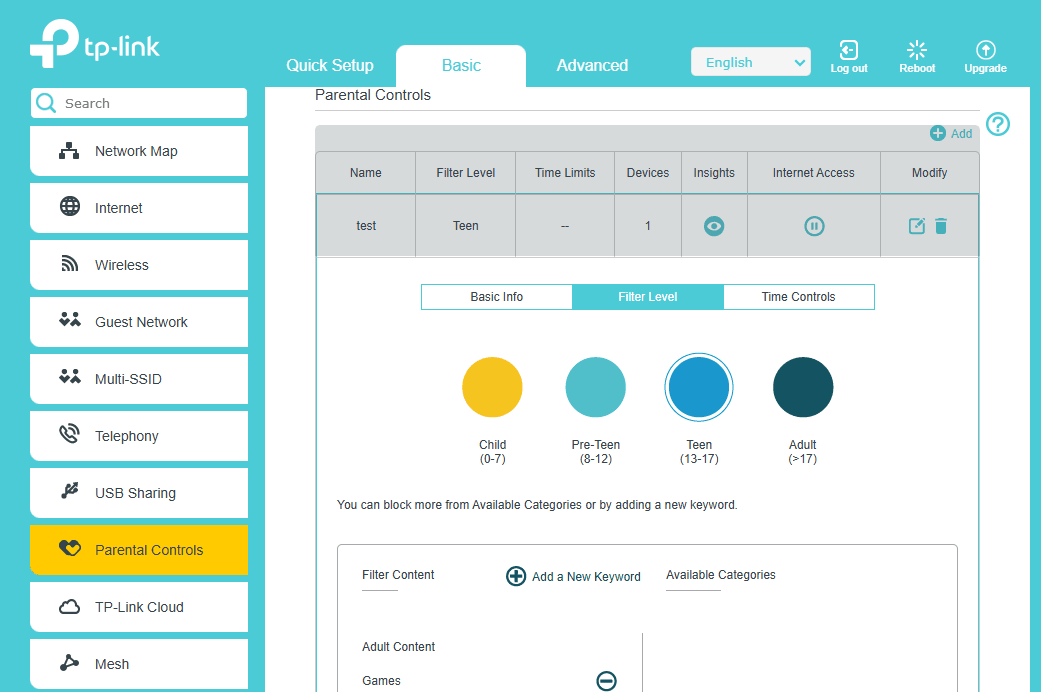Click the Add link text
1041x692 pixels.
(x=961, y=133)
